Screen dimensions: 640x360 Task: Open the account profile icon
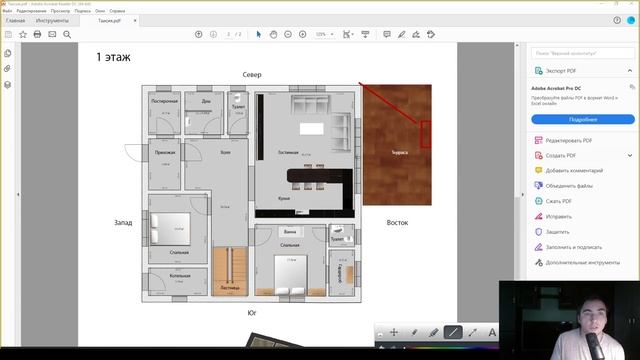coord(631,20)
